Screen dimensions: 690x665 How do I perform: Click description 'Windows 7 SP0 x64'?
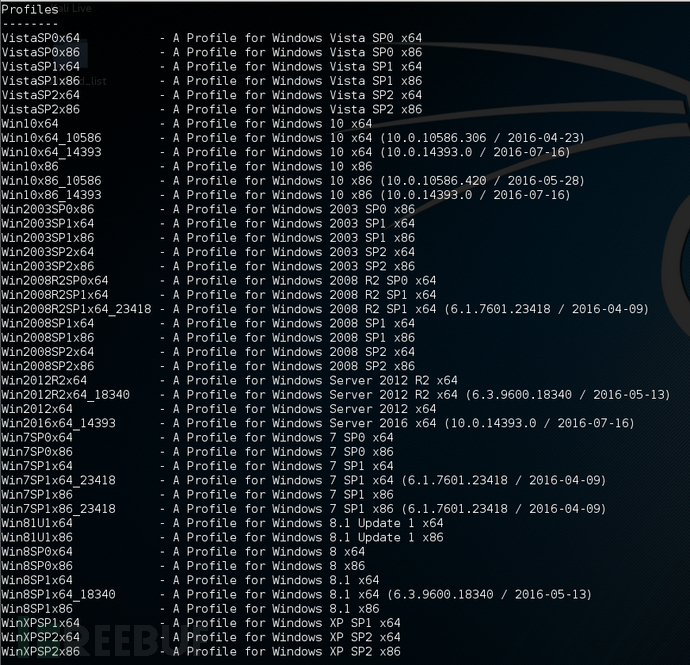(333, 437)
